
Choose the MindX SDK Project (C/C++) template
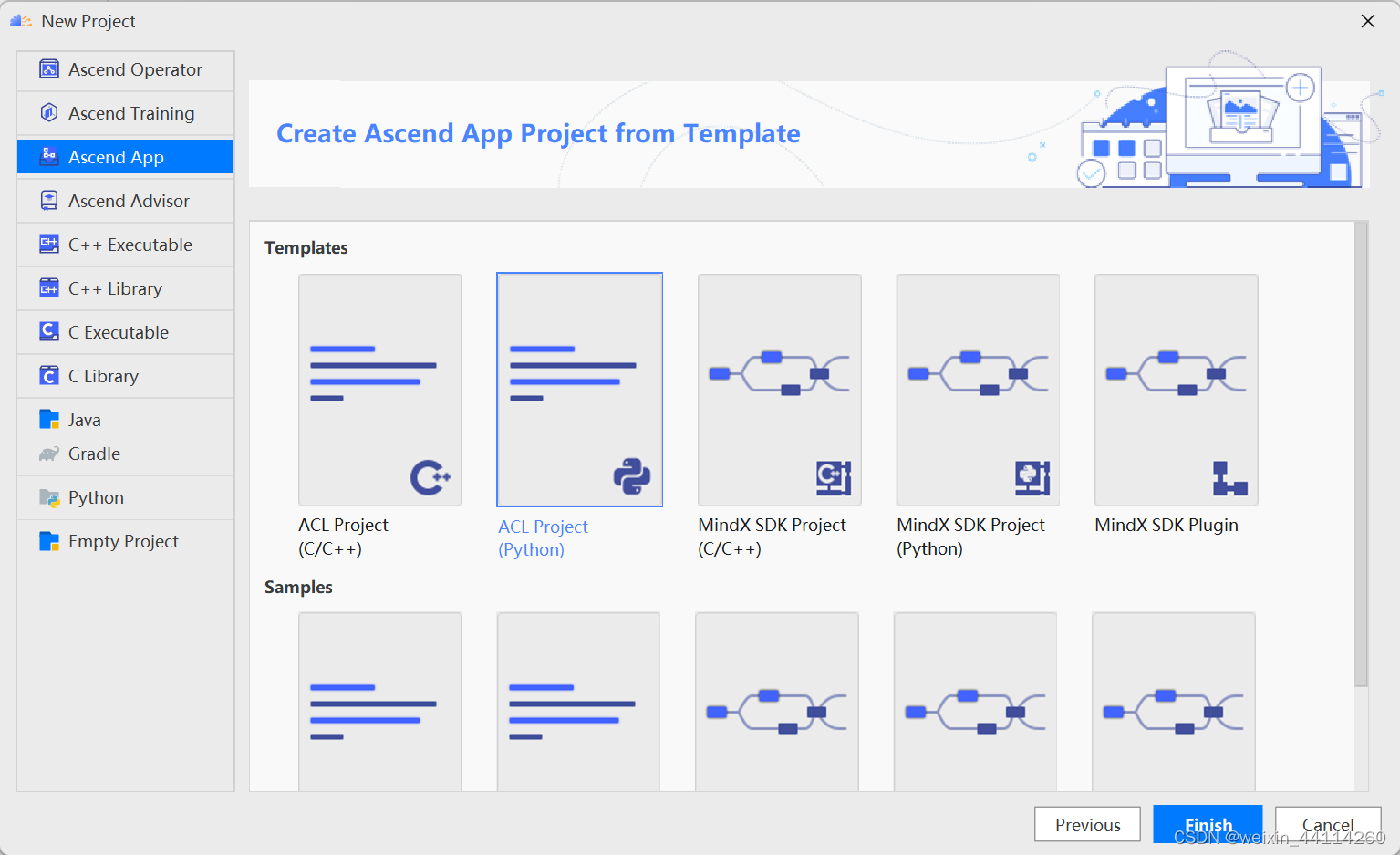[780, 390]
